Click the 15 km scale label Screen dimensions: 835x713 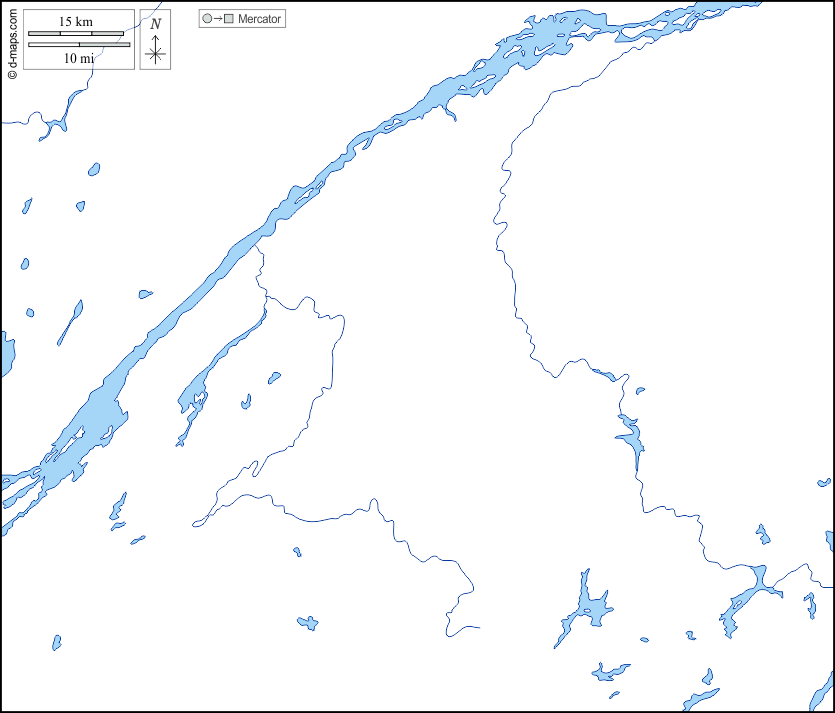(76, 22)
